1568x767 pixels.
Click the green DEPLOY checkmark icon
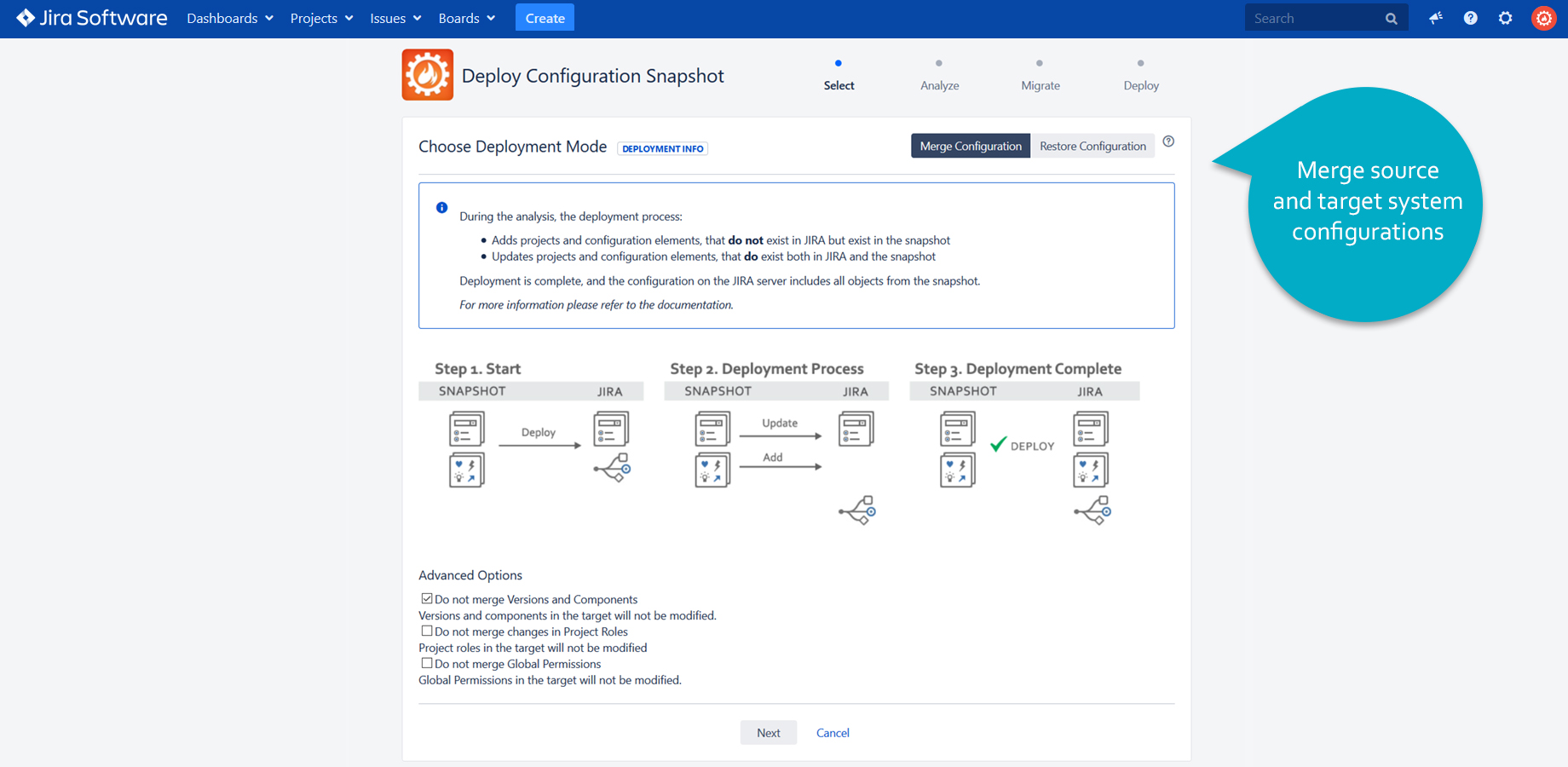tap(999, 444)
